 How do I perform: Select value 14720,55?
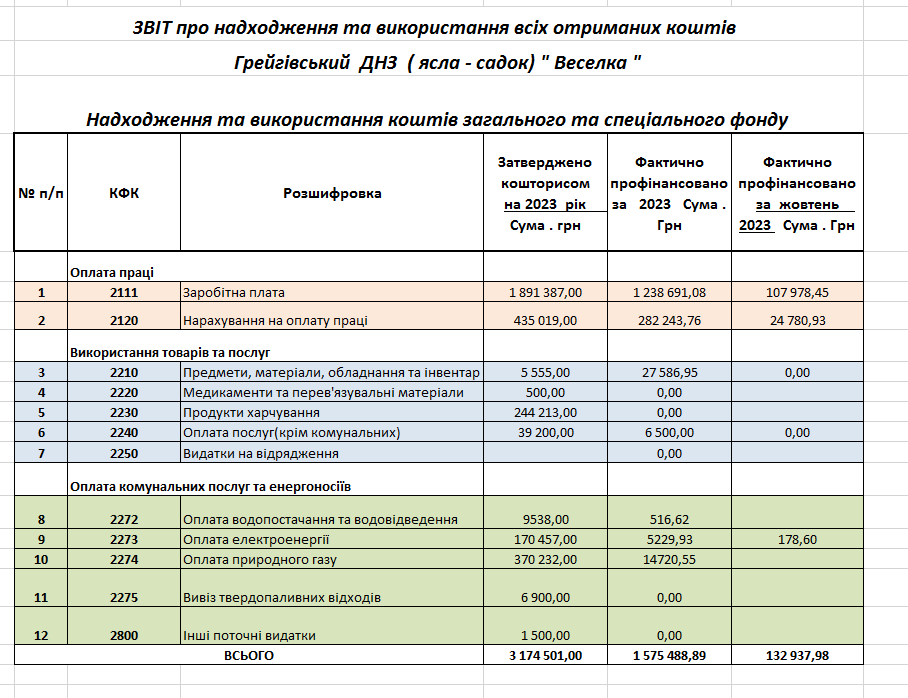tap(669, 560)
